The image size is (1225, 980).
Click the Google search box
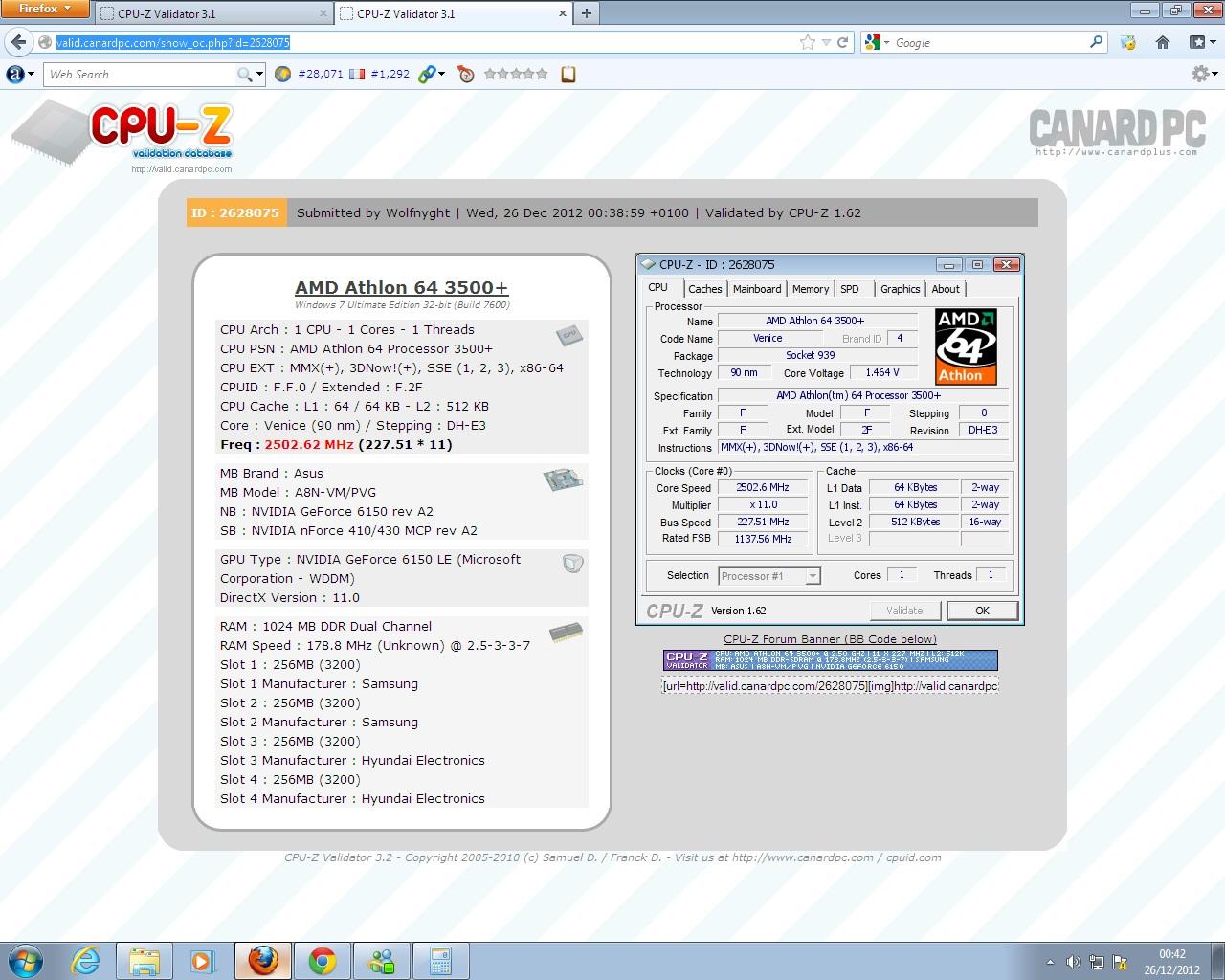[990, 42]
